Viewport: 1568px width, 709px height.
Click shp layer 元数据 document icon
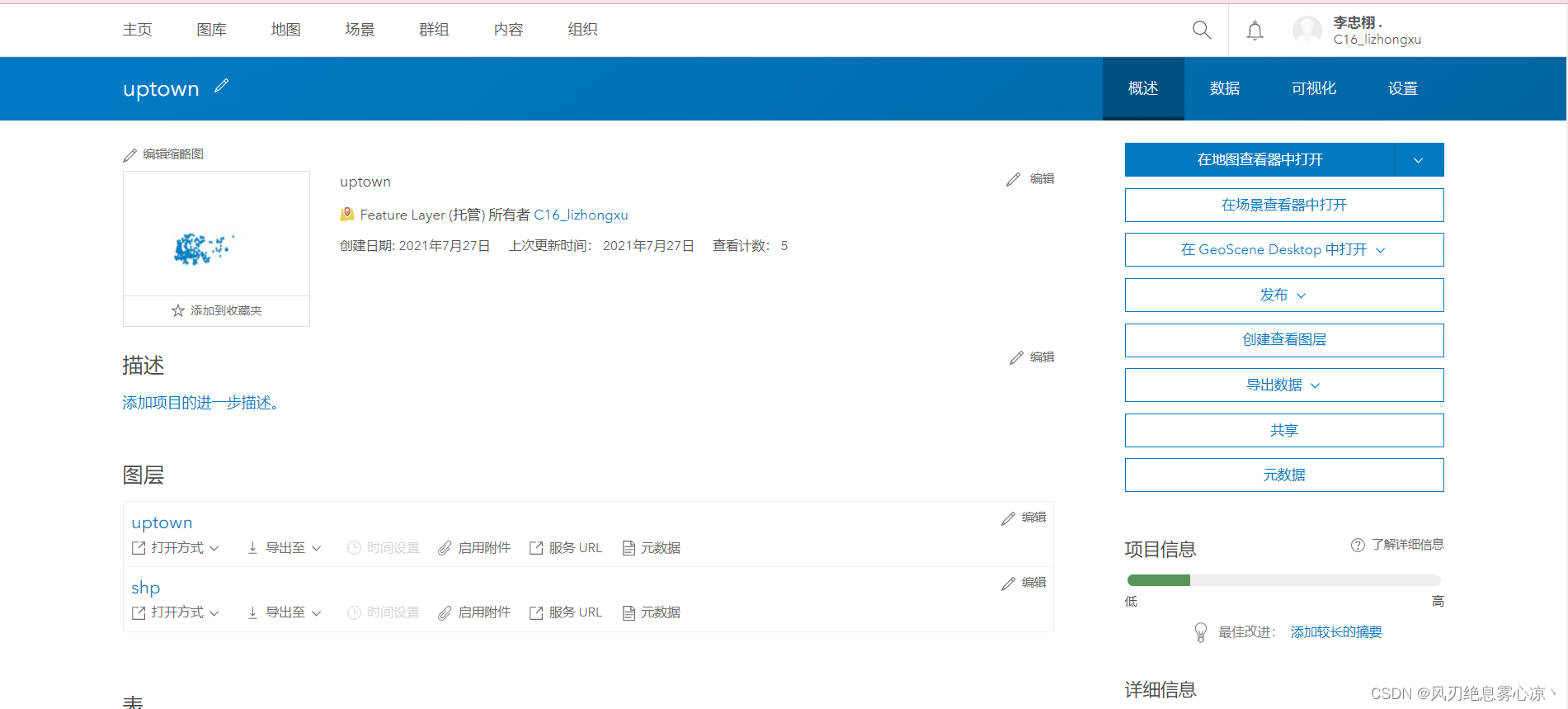[629, 612]
